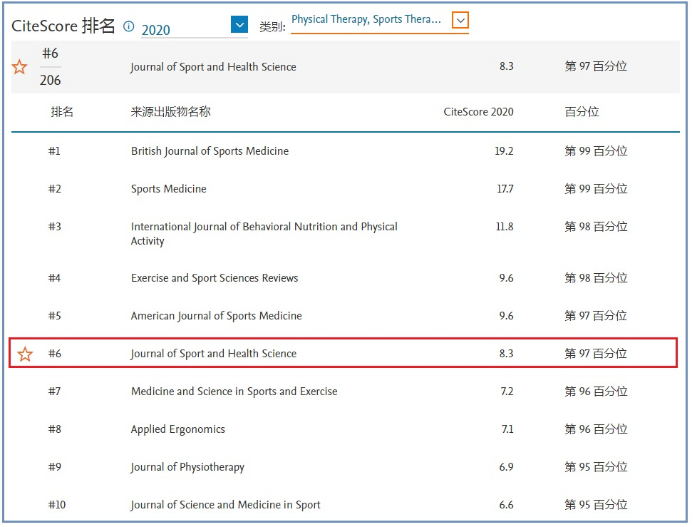Click the 排名 column header
Screen dimensions: 693x527
pyautogui.click(x=62, y=112)
